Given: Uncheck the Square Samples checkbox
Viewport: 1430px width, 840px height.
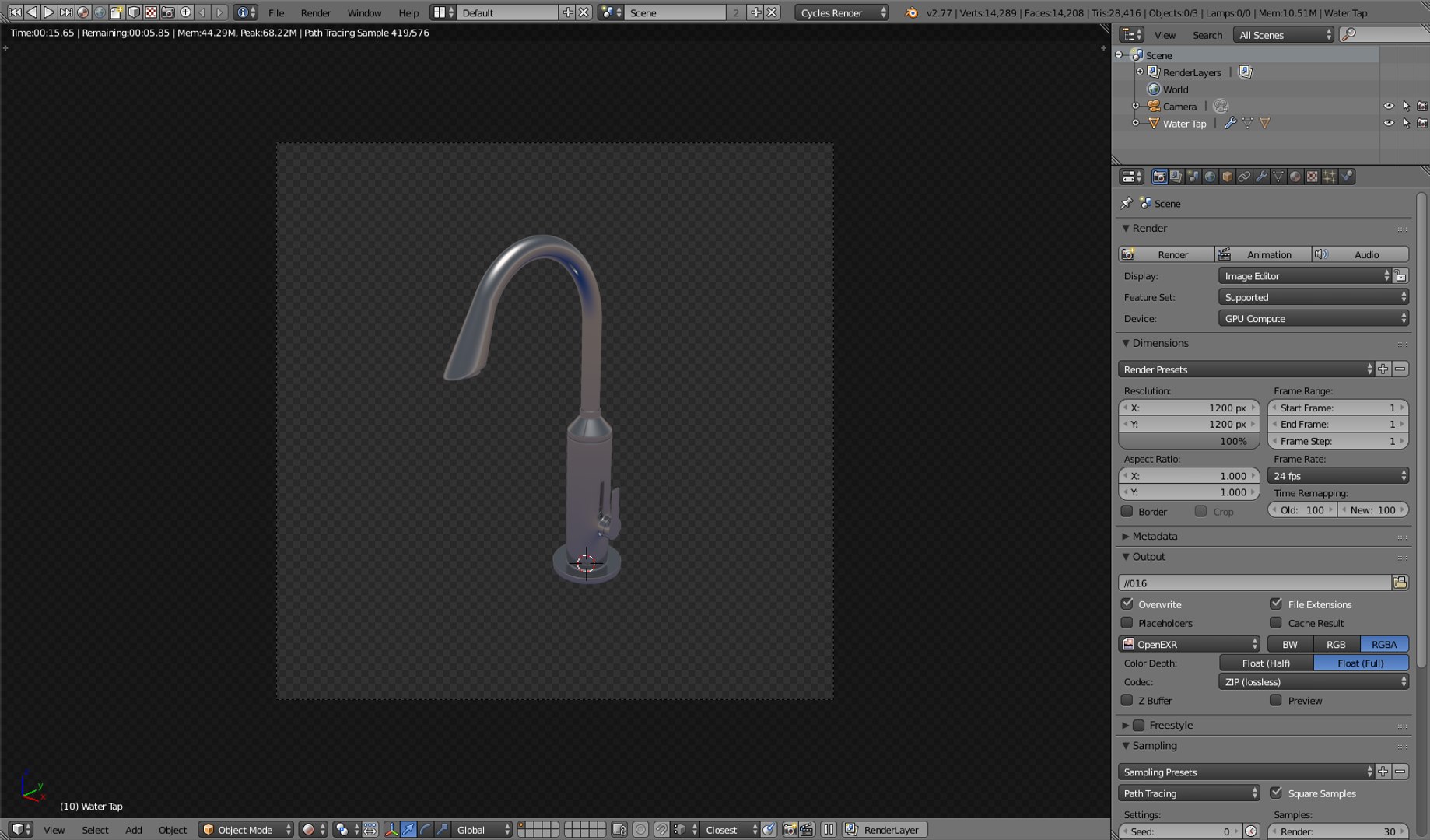Looking at the screenshot, I should tap(1276, 793).
